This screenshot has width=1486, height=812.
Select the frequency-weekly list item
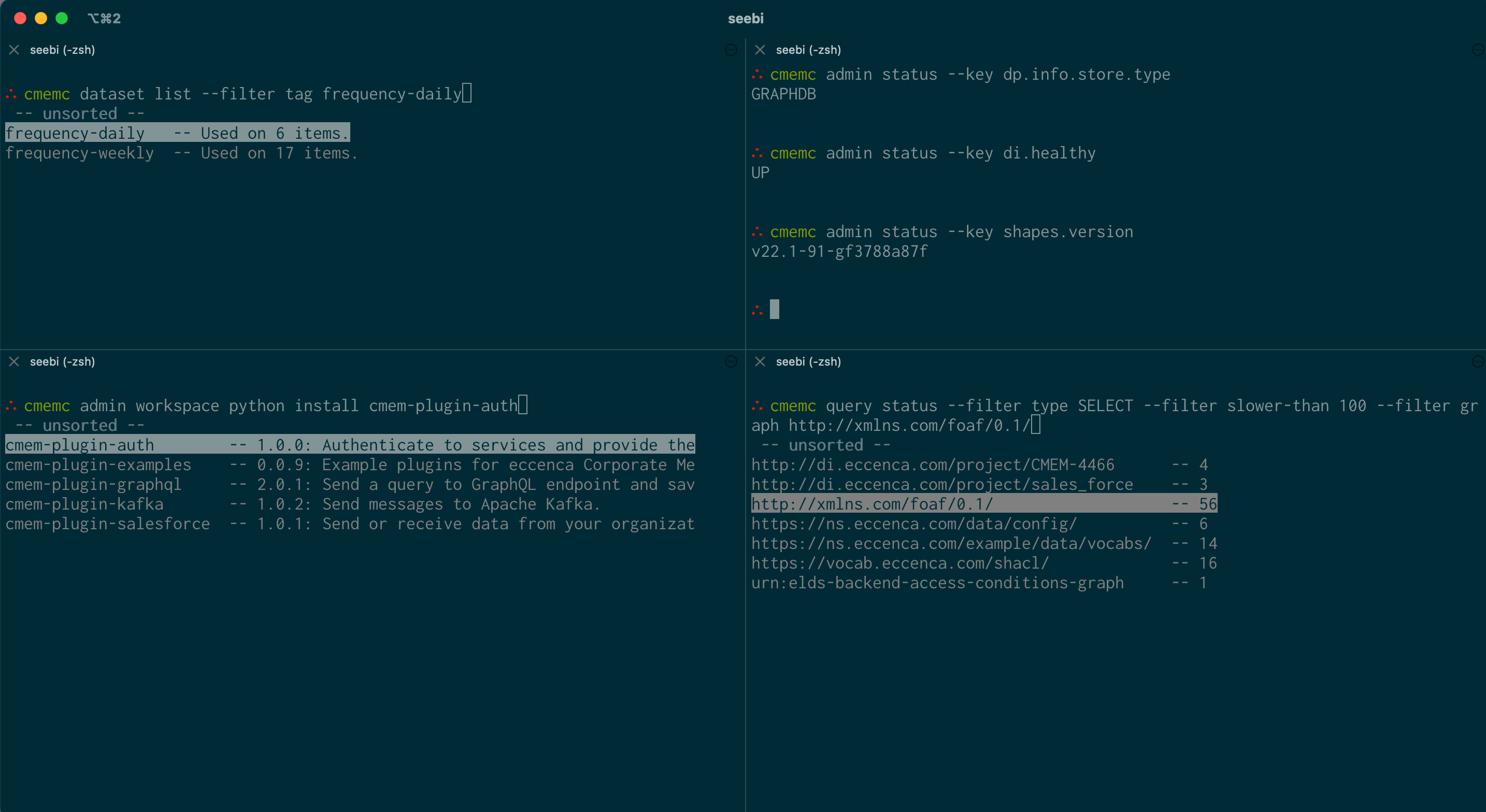coord(182,152)
